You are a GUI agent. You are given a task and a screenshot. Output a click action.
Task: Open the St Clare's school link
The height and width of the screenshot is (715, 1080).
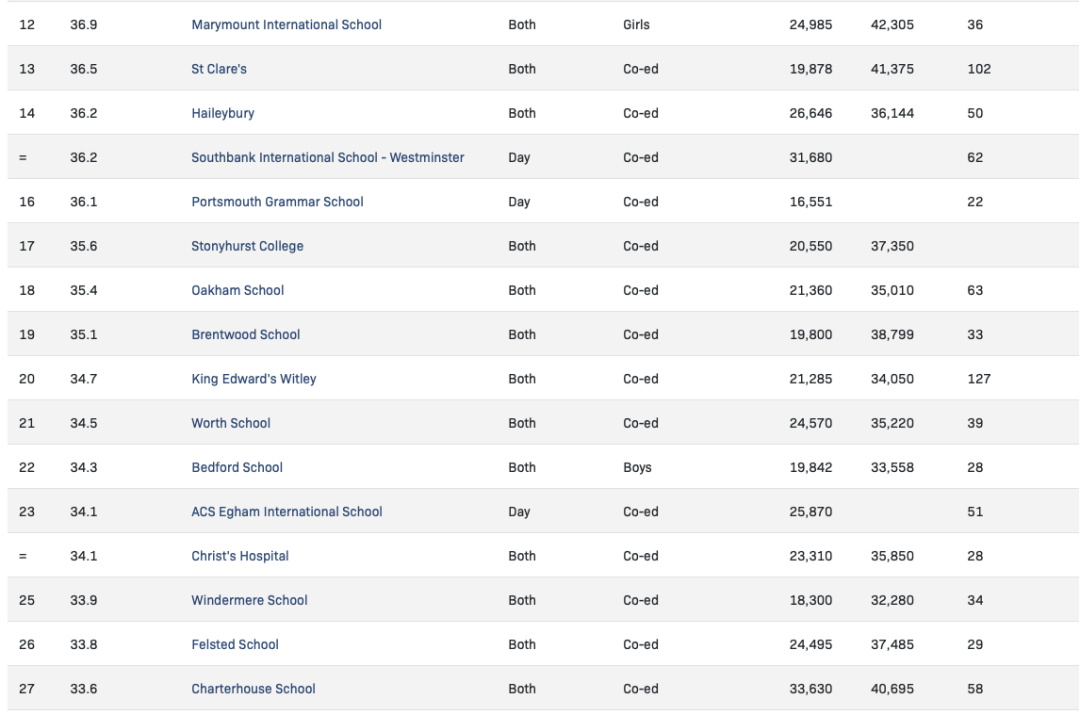pyautogui.click(x=219, y=69)
